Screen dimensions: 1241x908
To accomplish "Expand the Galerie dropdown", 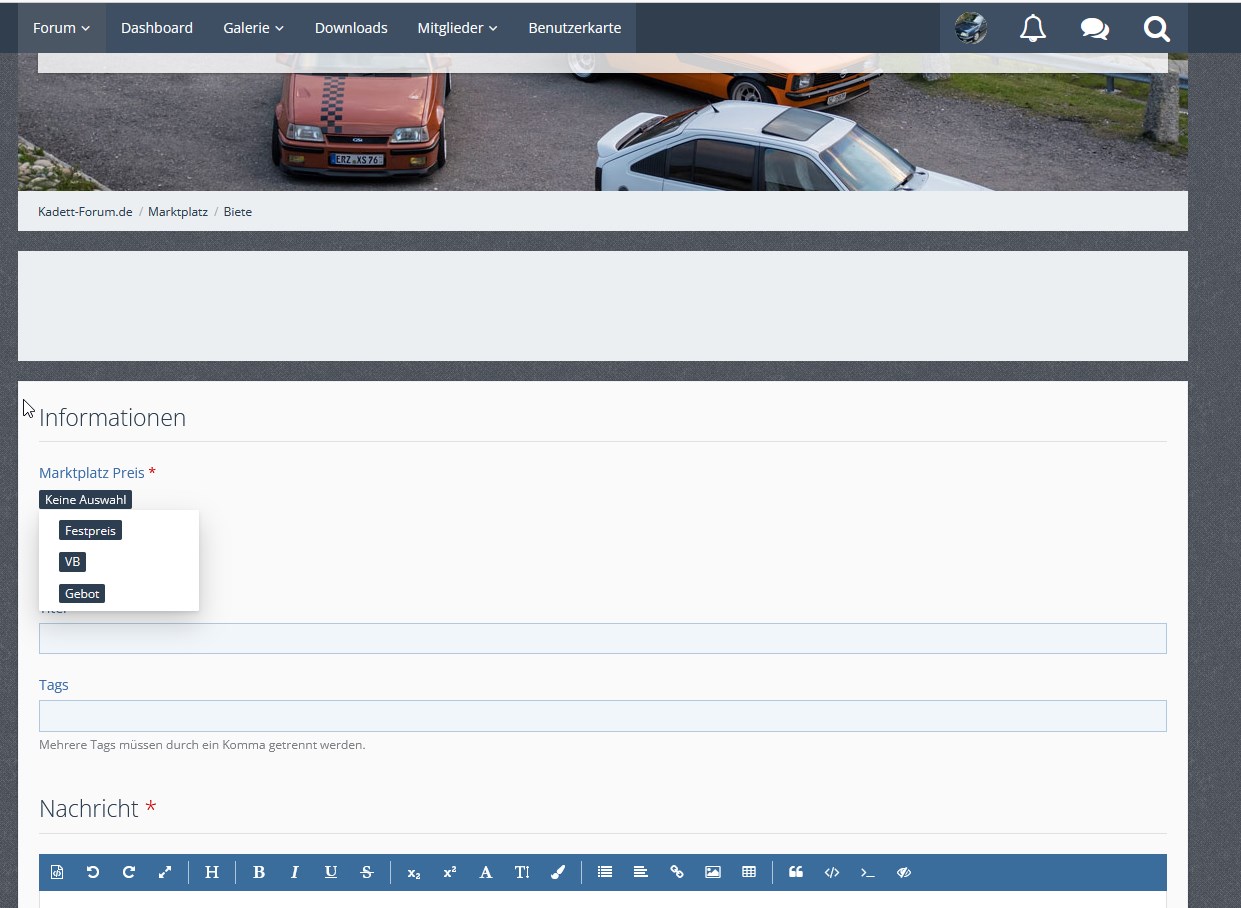I will (253, 28).
